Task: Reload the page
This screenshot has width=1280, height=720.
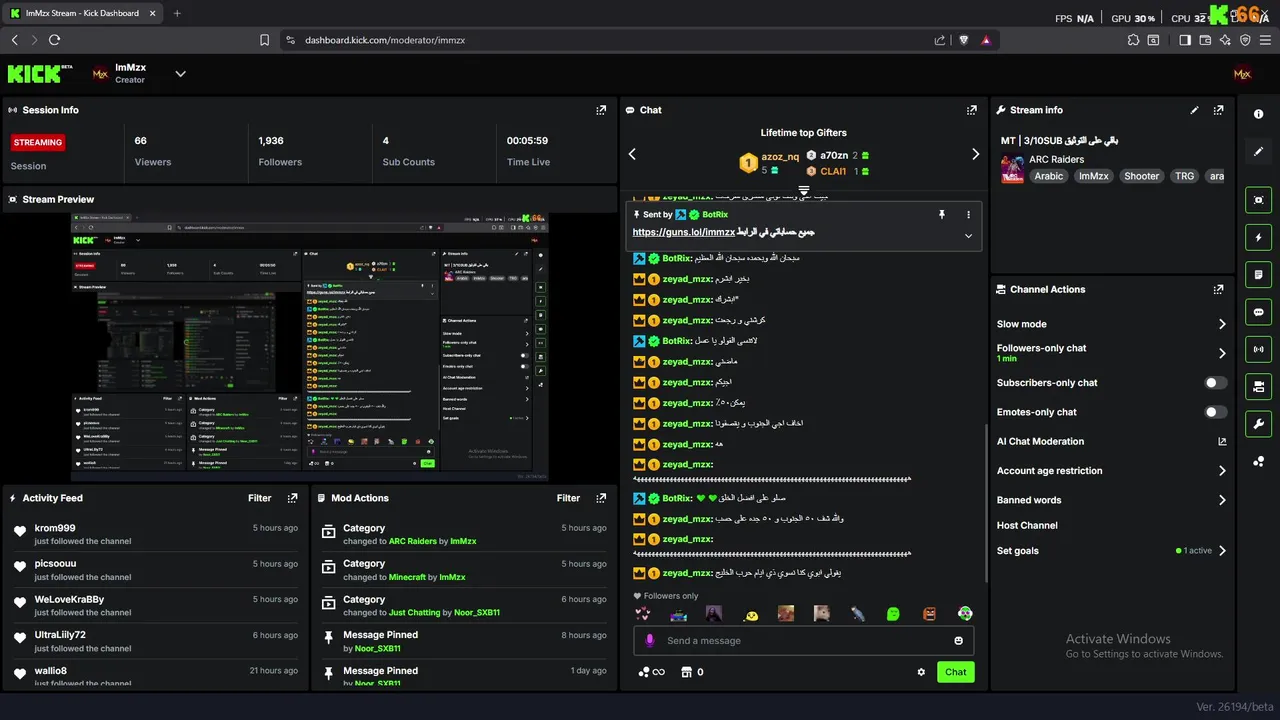Action: 54,40
